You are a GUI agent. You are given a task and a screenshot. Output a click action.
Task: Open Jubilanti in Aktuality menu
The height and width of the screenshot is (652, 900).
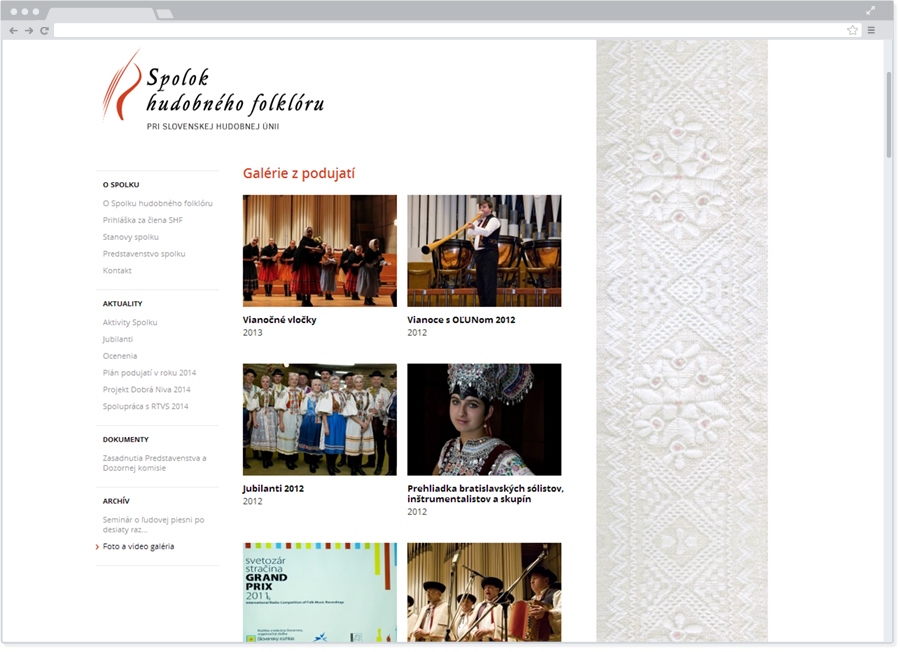[x=118, y=339]
